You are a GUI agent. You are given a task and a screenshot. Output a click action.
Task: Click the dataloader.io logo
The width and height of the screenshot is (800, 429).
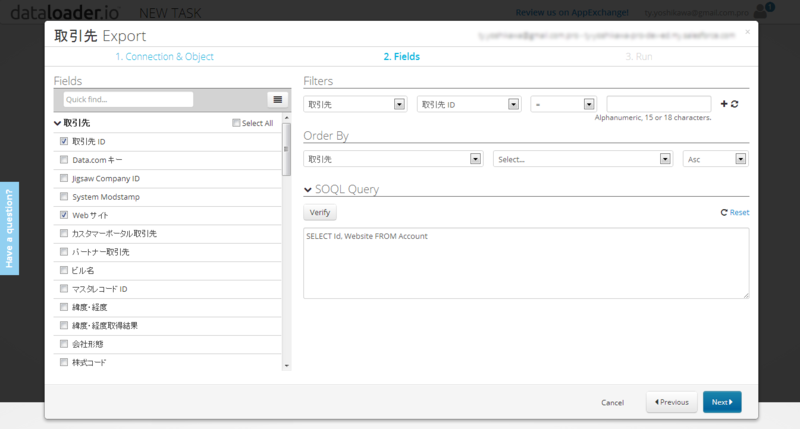pos(65,12)
